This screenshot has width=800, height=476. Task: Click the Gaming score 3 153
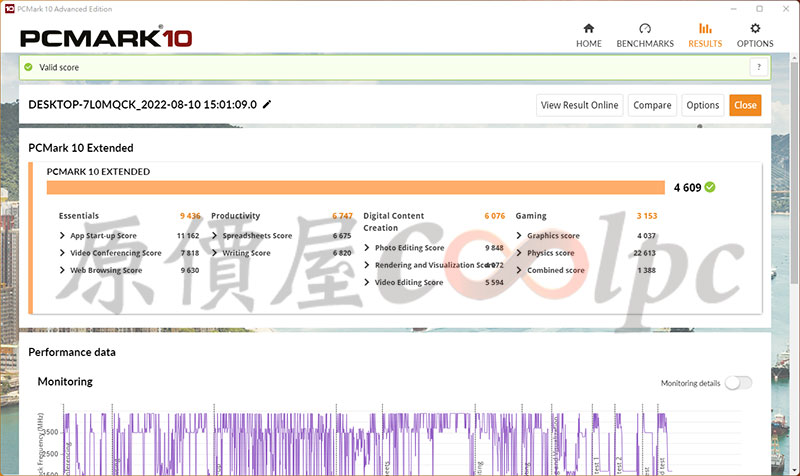pos(646,216)
